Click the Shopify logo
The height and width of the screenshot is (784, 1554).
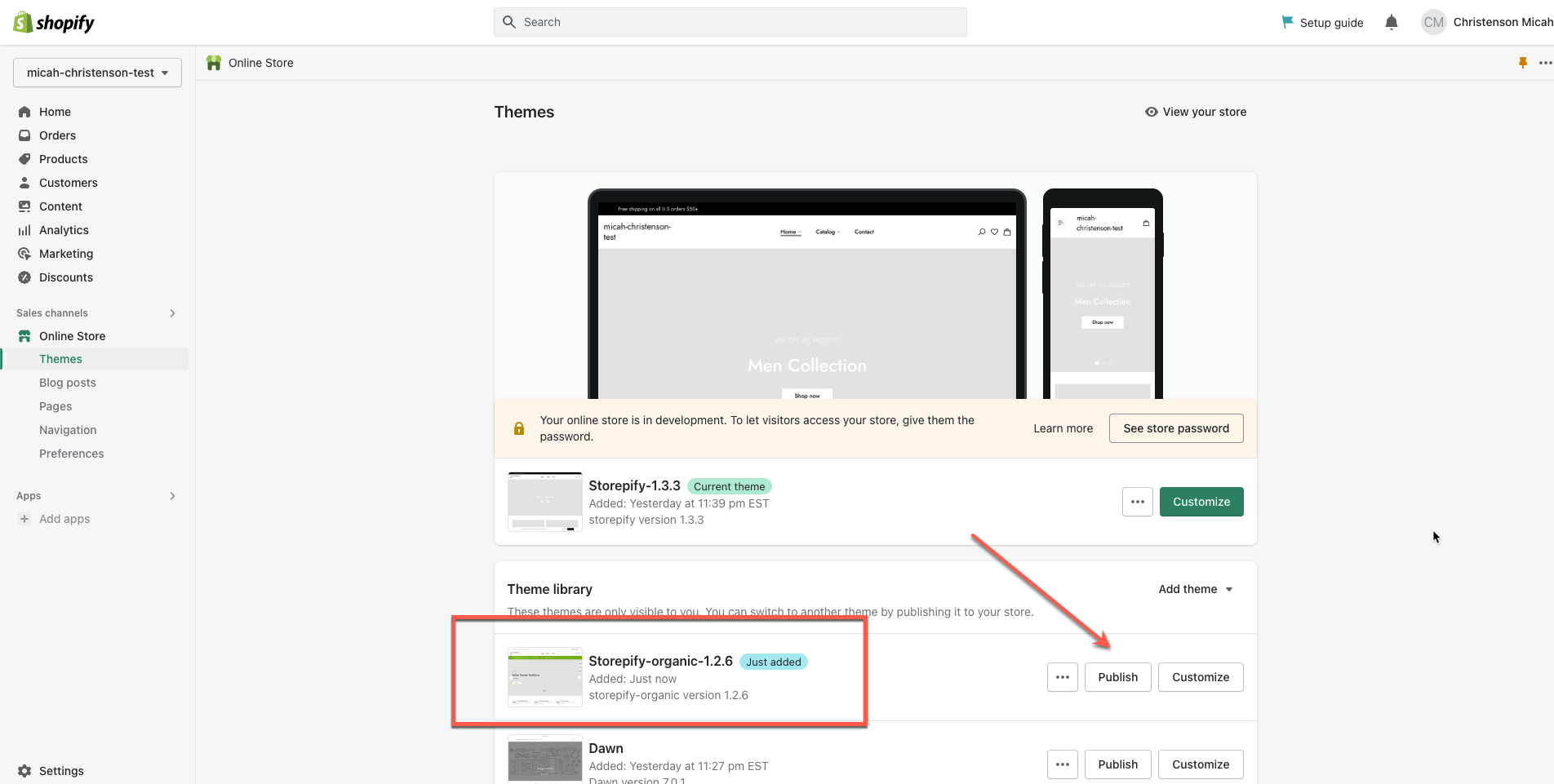pos(54,22)
